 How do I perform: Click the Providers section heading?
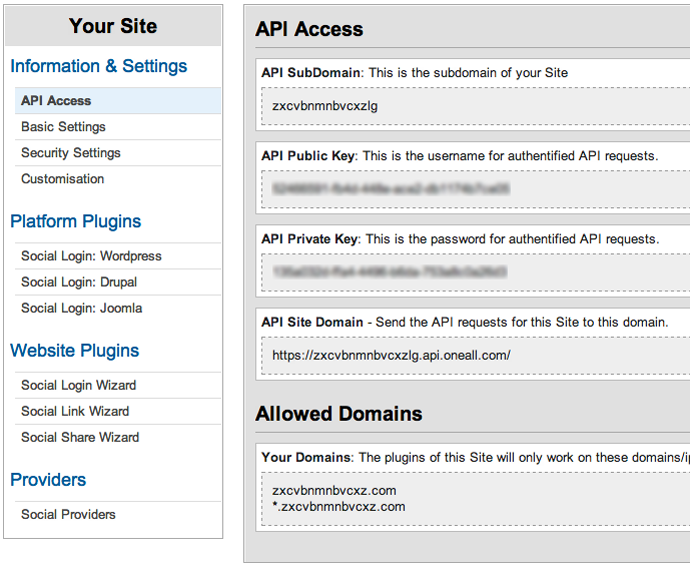click(48, 479)
